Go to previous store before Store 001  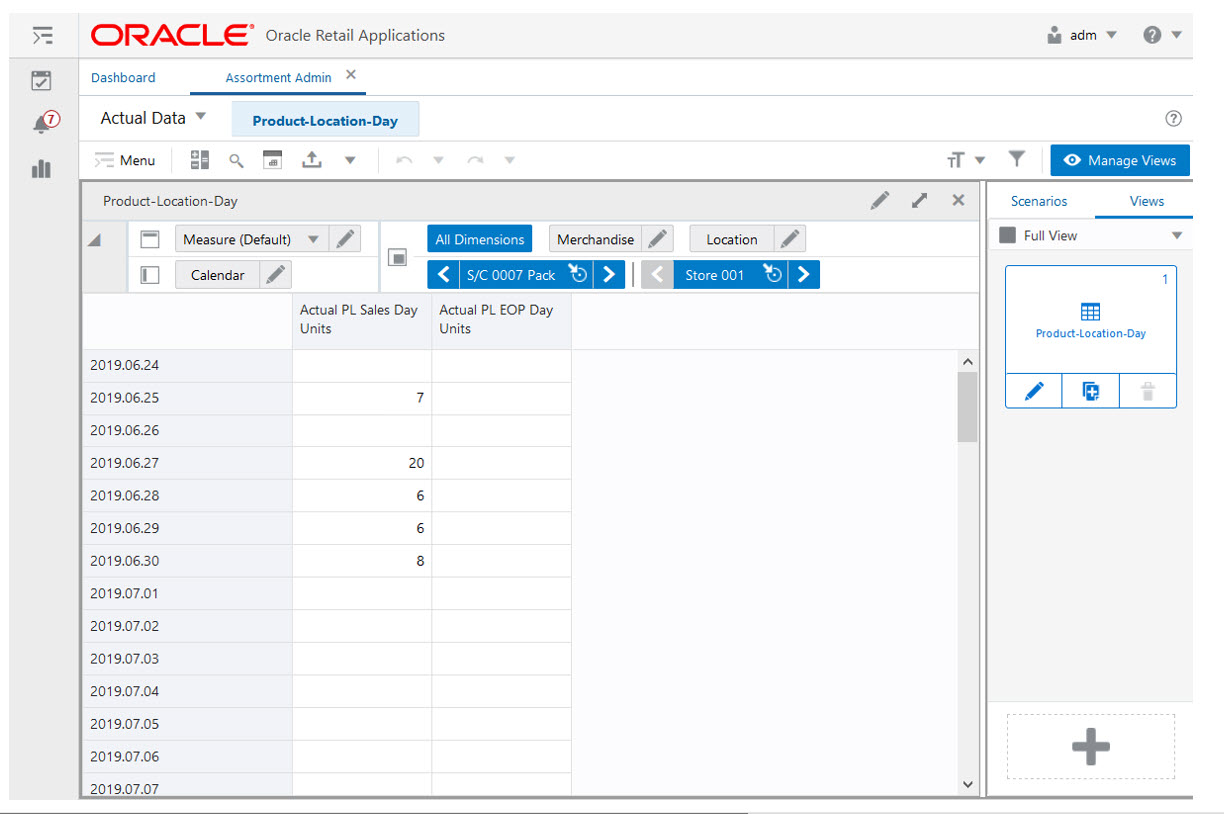(657, 275)
